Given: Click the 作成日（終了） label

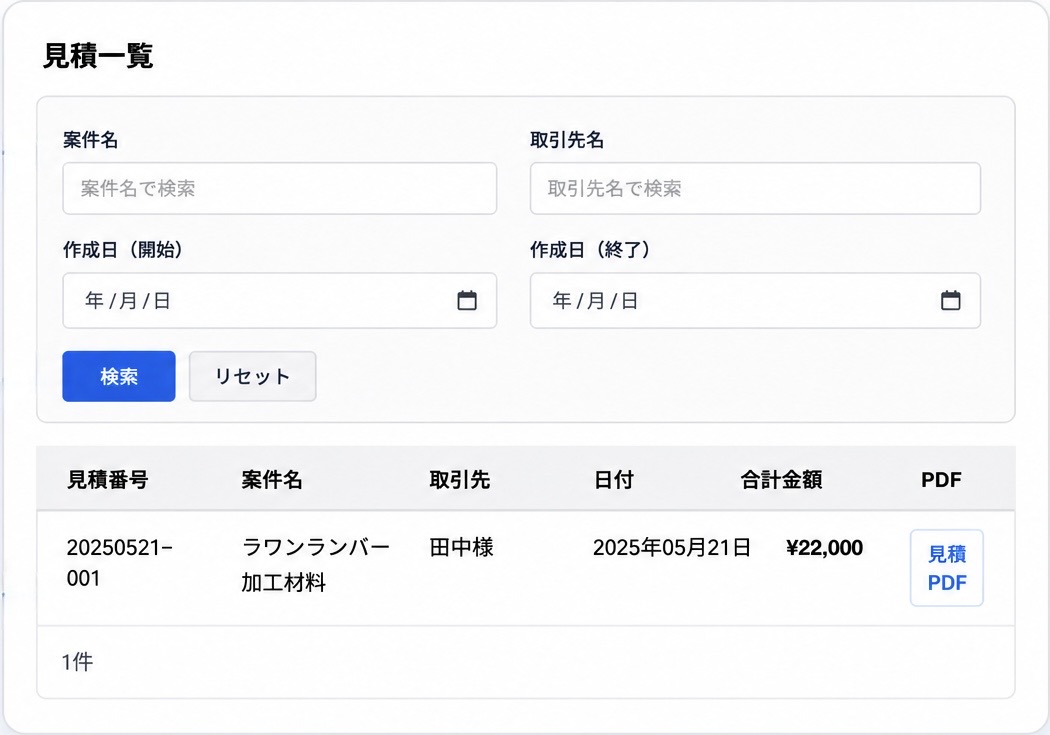Looking at the screenshot, I should point(591,250).
